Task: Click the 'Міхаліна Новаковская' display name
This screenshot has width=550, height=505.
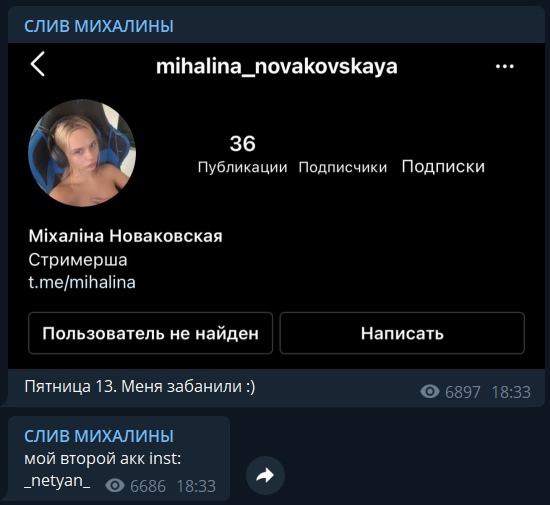Action: (126, 236)
